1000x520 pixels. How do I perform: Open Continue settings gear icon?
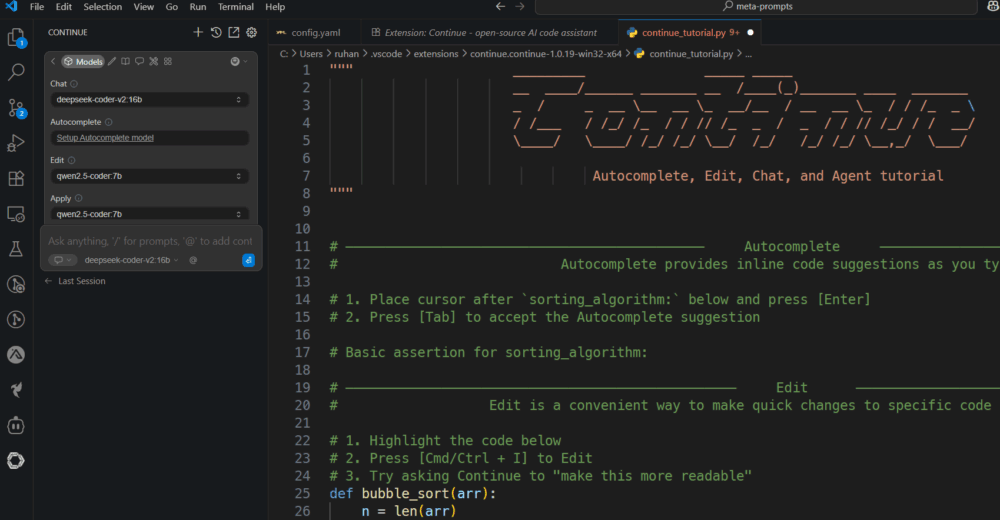click(251, 32)
